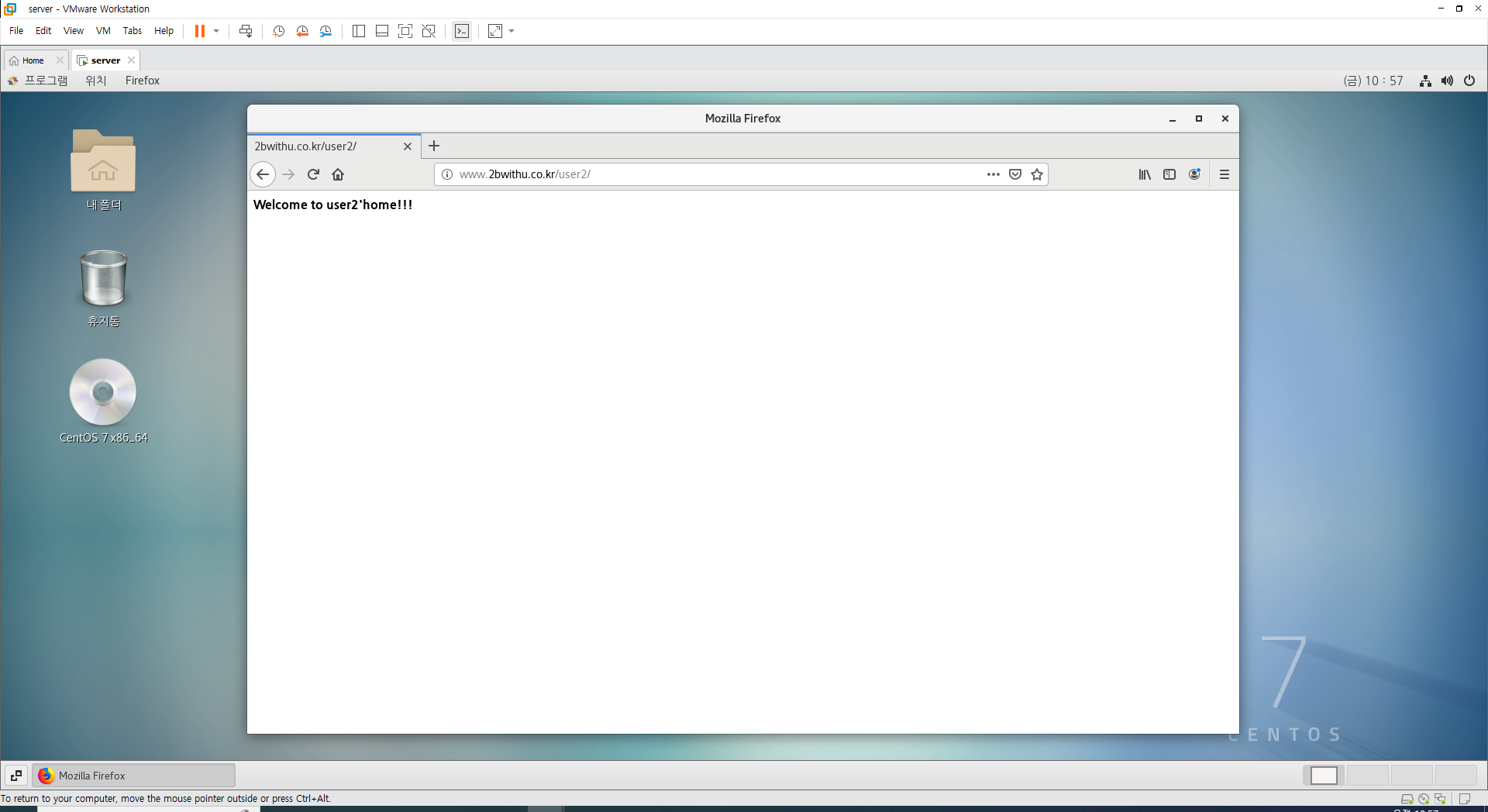Open the GNOME power menu icon
The height and width of the screenshot is (812, 1488).
pyautogui.click(x=1469, y=81)
